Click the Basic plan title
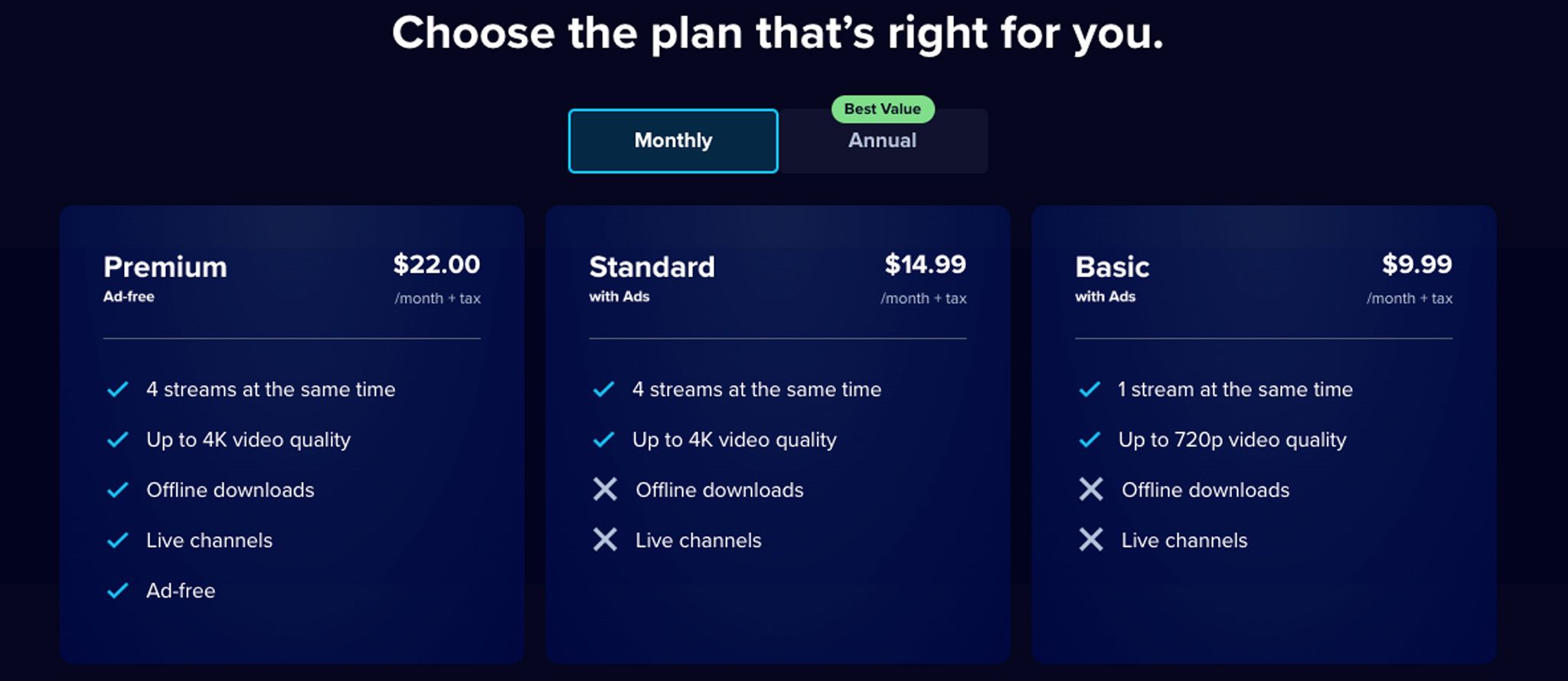The image size is (1568, 681). [x=1112, y=267]
